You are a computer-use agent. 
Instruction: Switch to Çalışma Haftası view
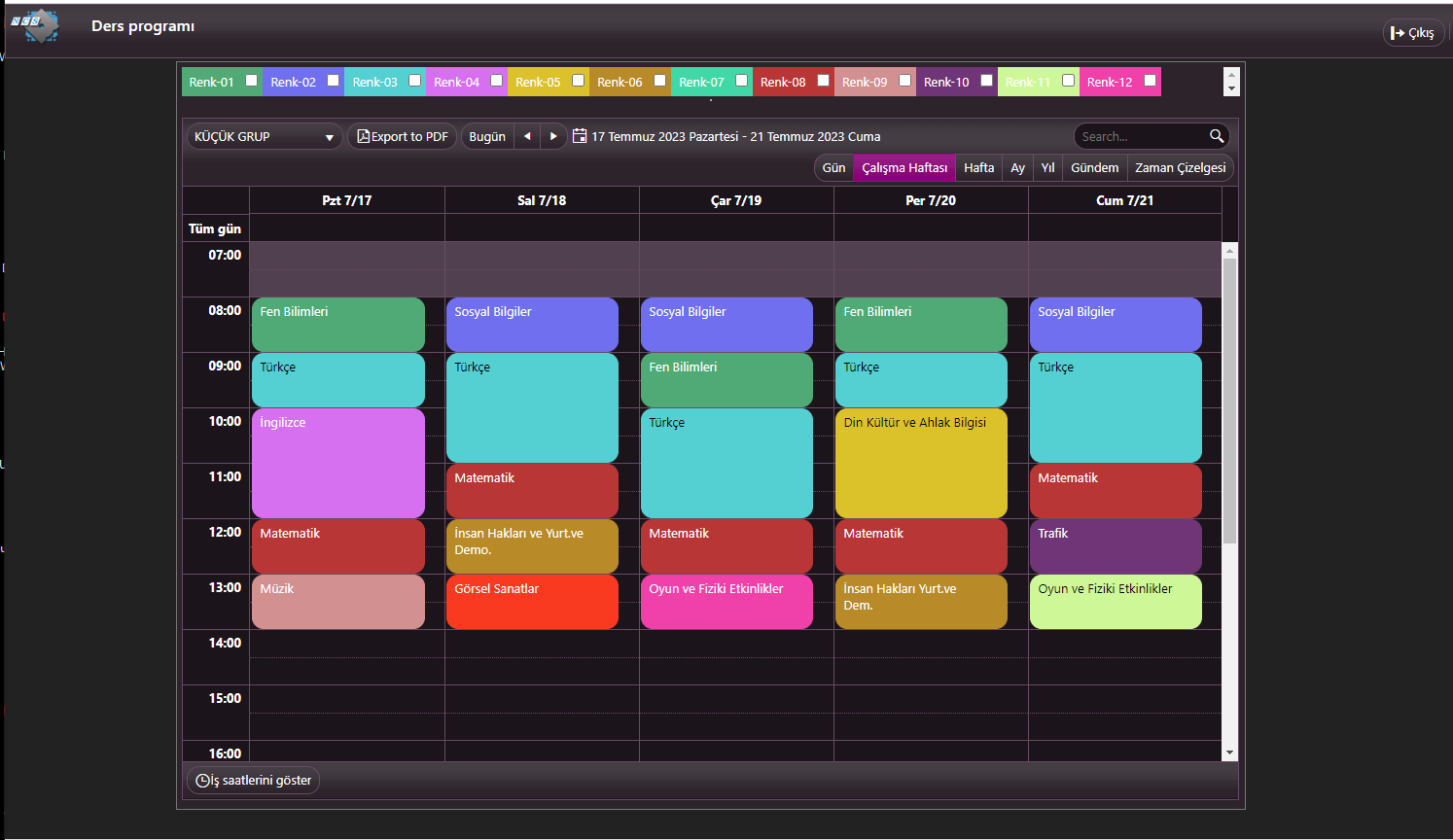click(904, 167)
